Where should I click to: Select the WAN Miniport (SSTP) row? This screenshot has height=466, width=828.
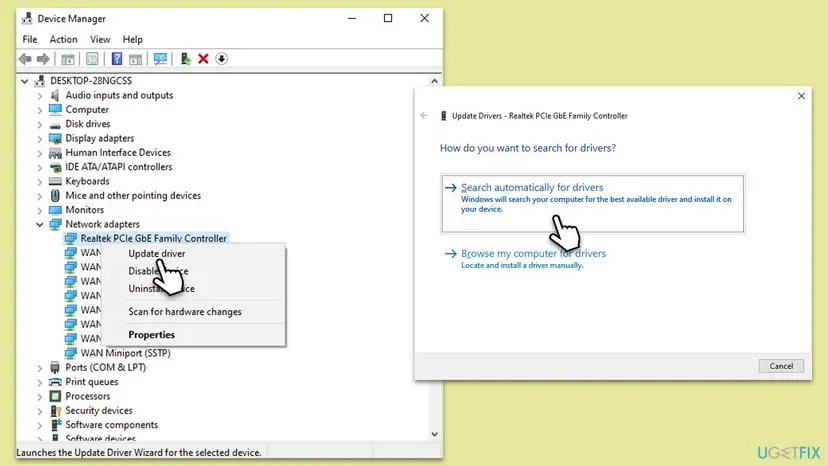click(x=125, y=353)
